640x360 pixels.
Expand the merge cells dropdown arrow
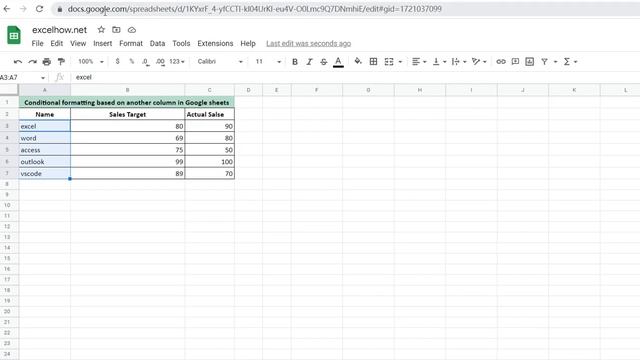[x=400, y=62]
